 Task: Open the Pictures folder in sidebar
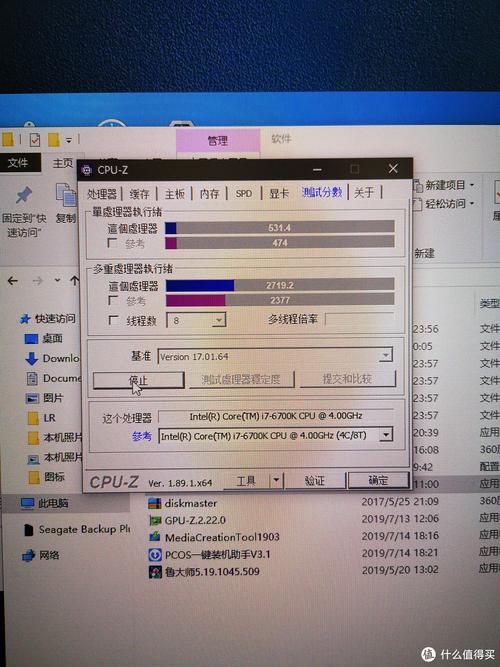coord(44,398)
